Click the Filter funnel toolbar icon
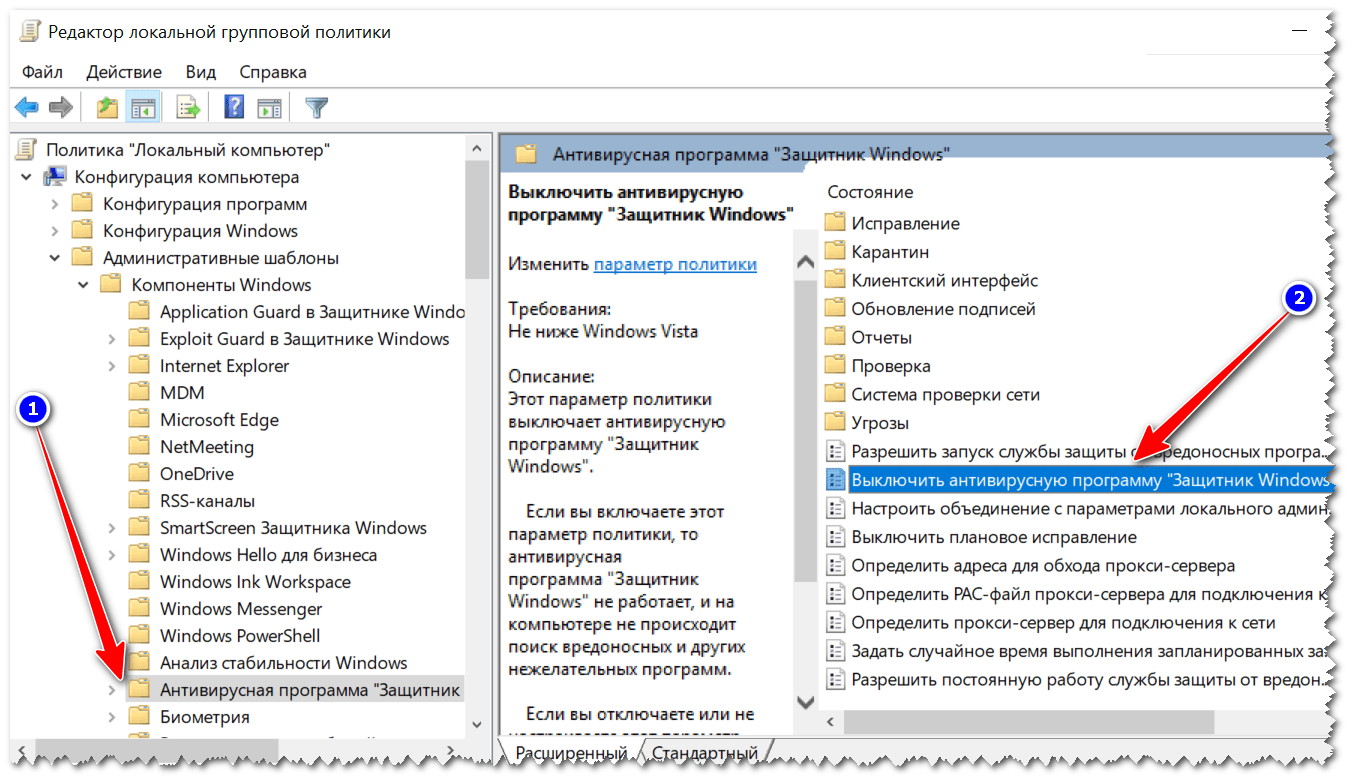The width and height of the screenshot is (1353, 783). [316, 107]
